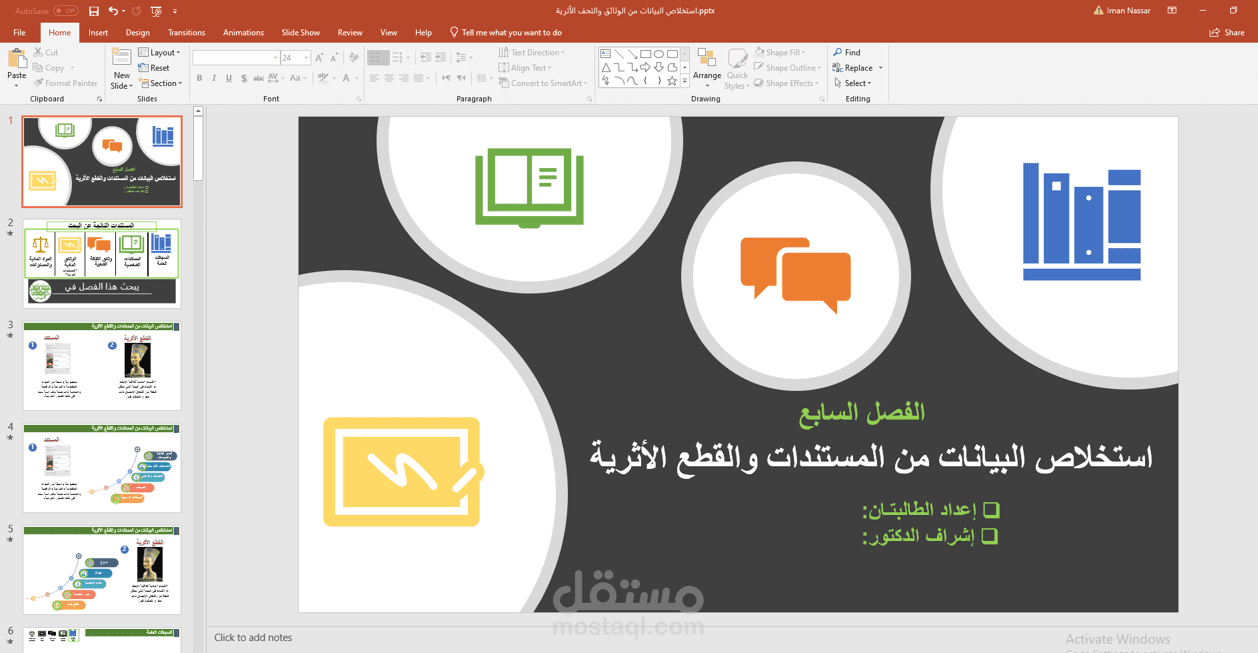Switch to the Insert tab
The height and width of the screenshot is (653, 1258).
point(98,32)
